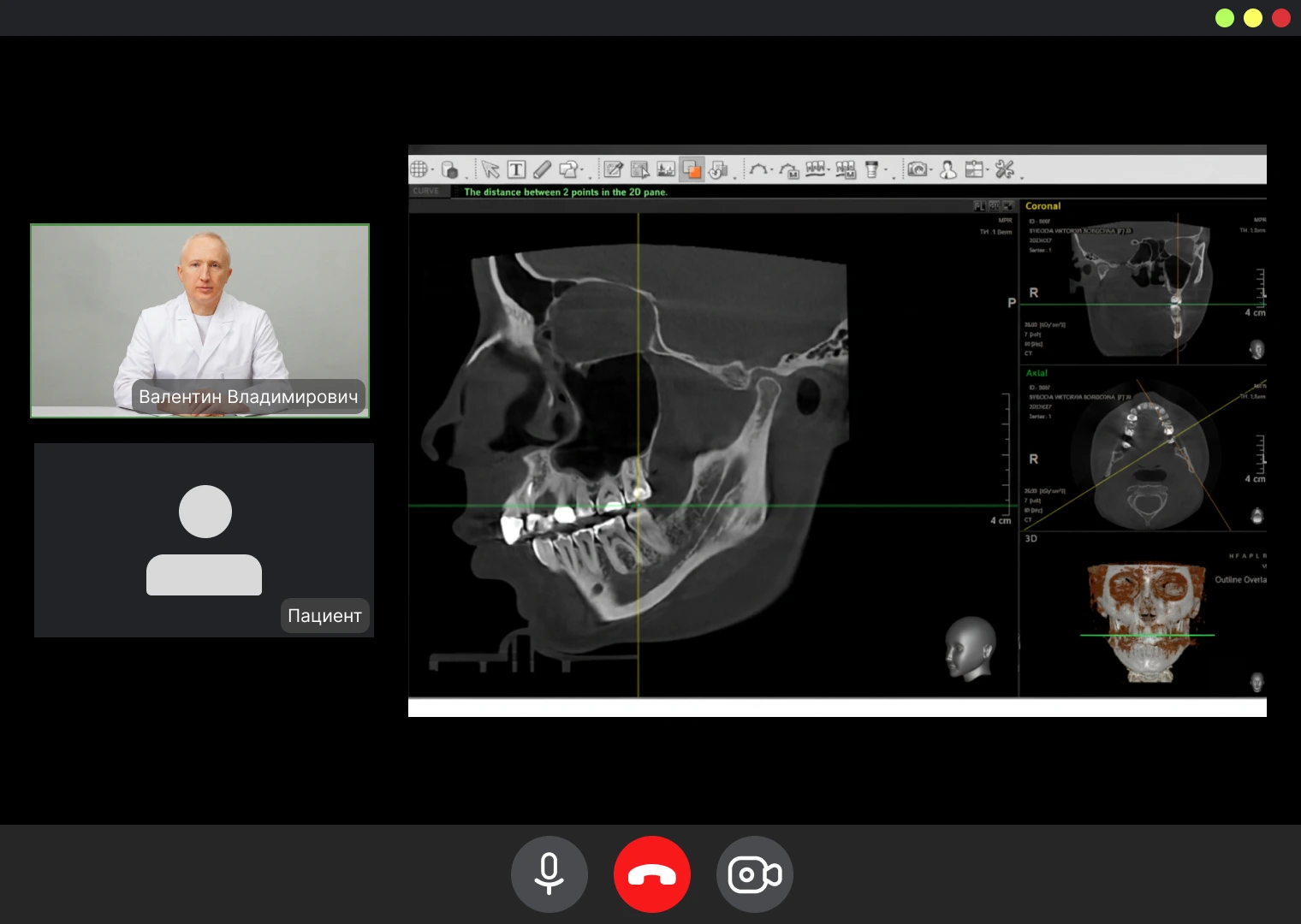Click the patient profile silhouette icon
The image size is (1301, 924).
click(x=948, y=169)
